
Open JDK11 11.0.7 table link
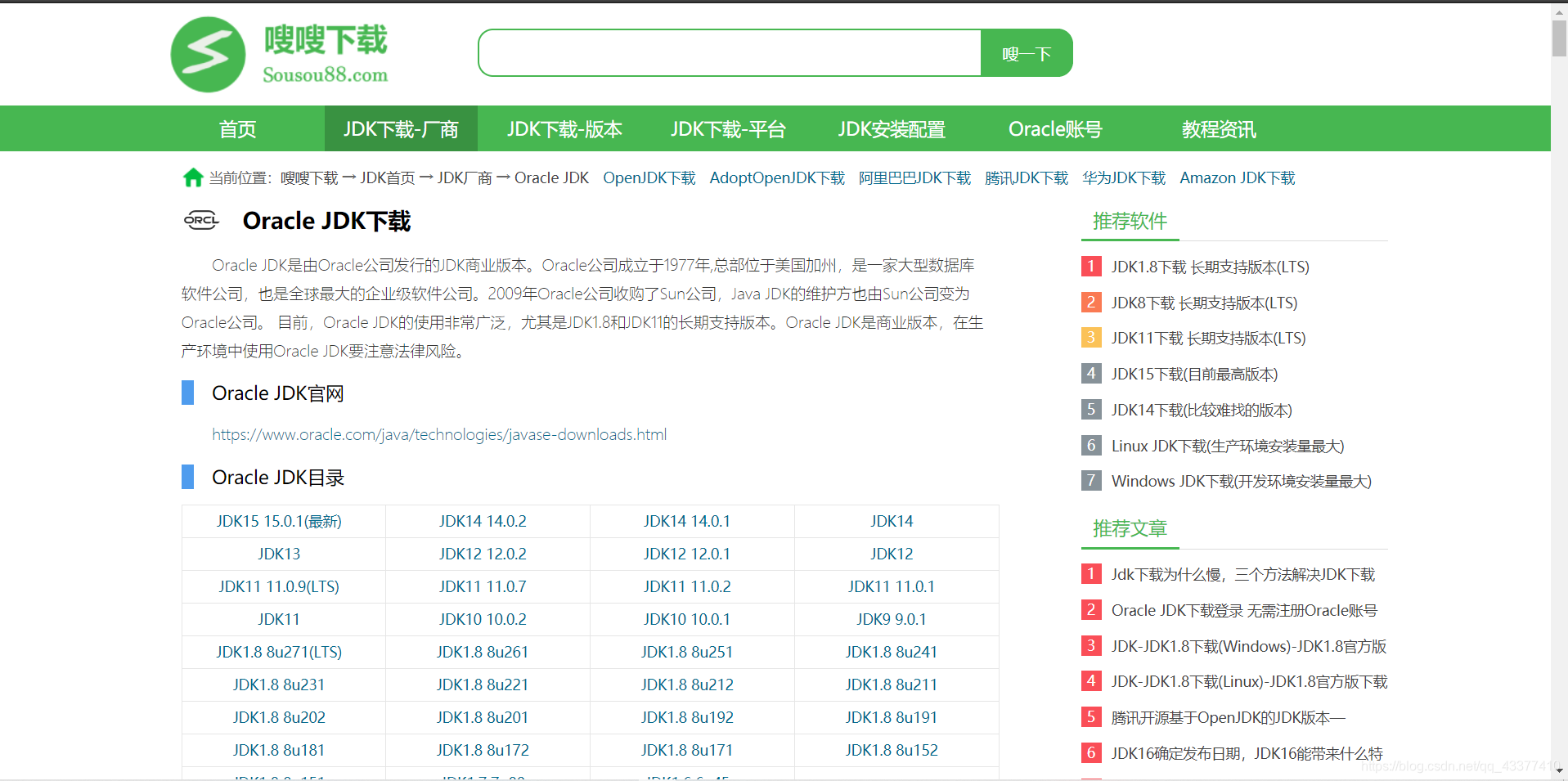(x=483, y=586)
